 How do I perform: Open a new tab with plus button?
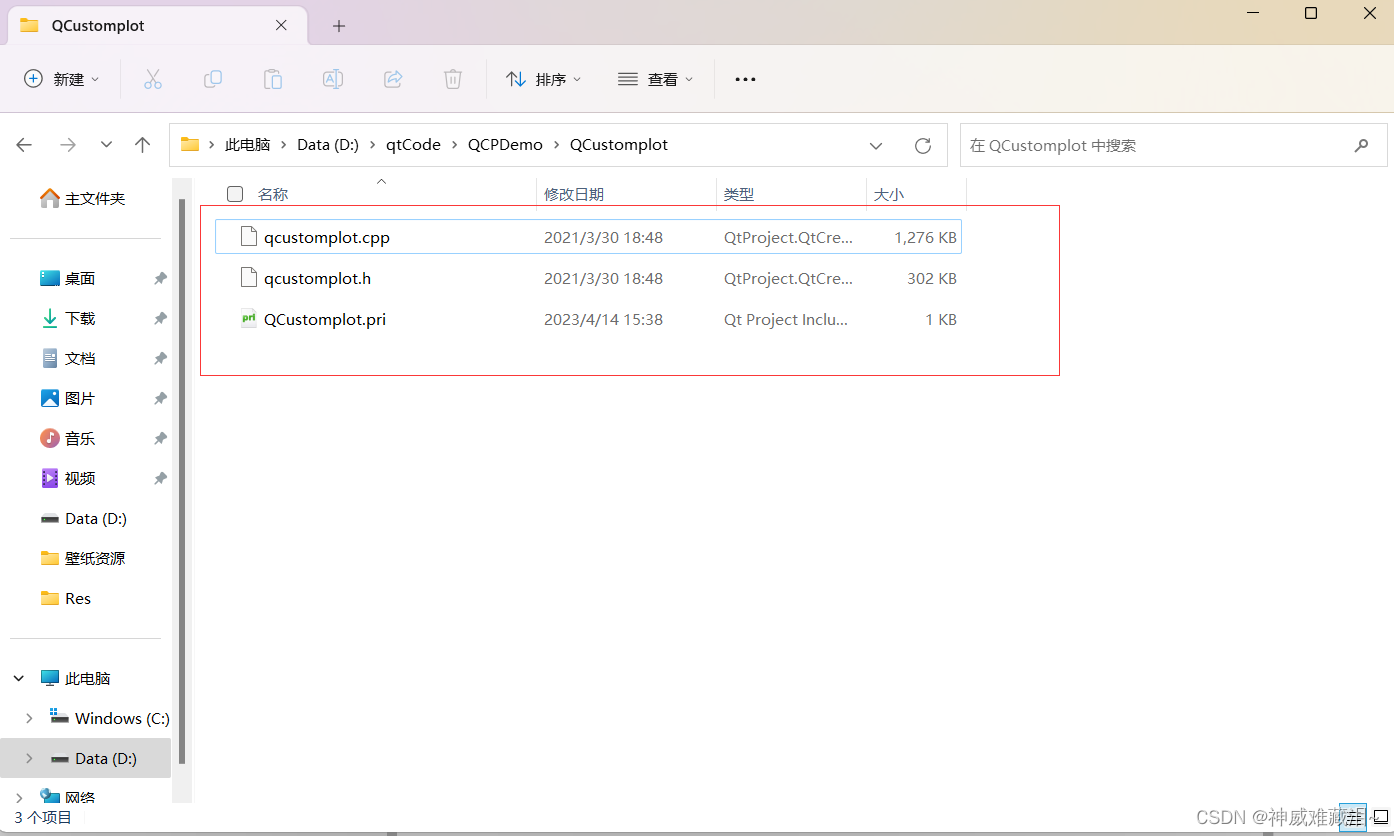click(339, 26)
